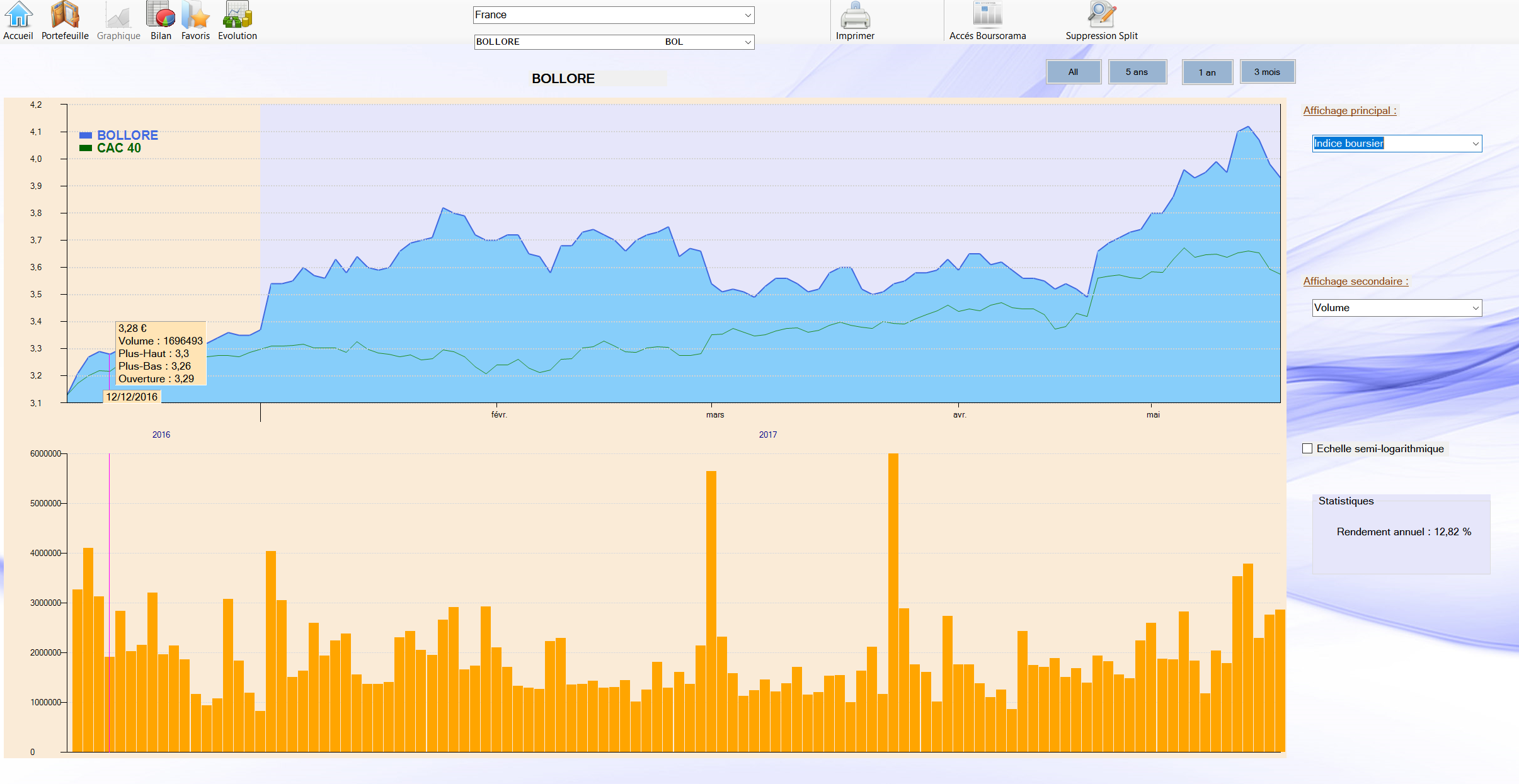The width and height of the screenshot is (1519, 784).
Task: Click the BOLLORE blue legend swatch
Action: pyautogui.click(x=86, y=135)
